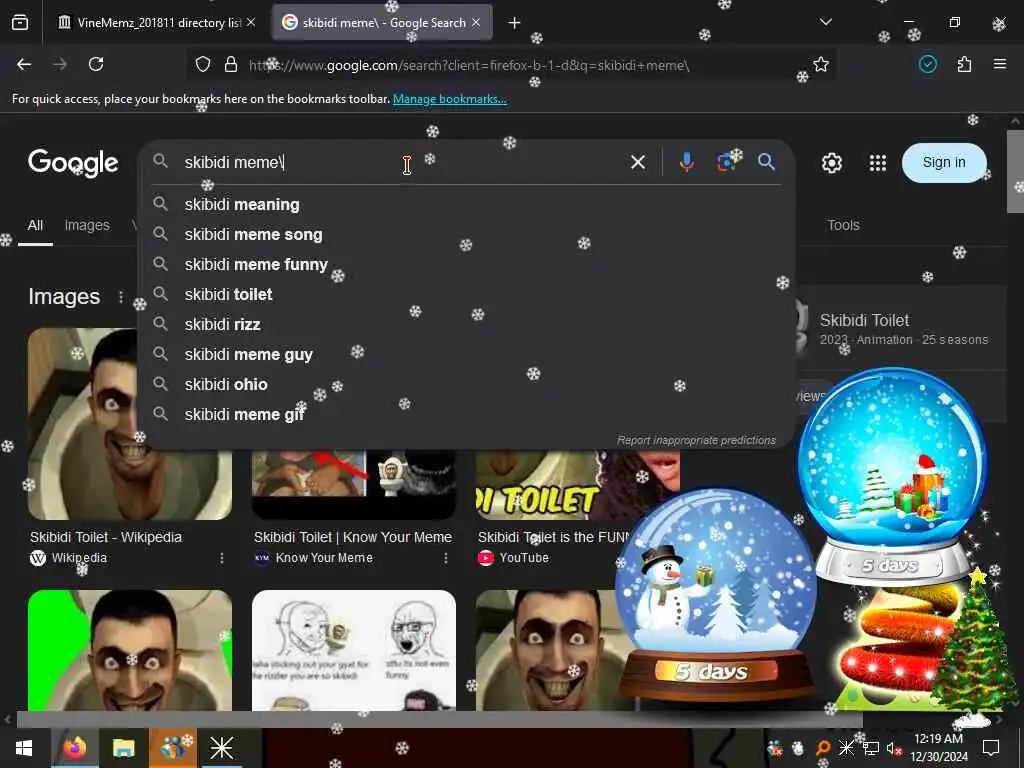The image size is (1024, 768).
Task: Click the Firefox taskbar icon
Action: point(74,748)
